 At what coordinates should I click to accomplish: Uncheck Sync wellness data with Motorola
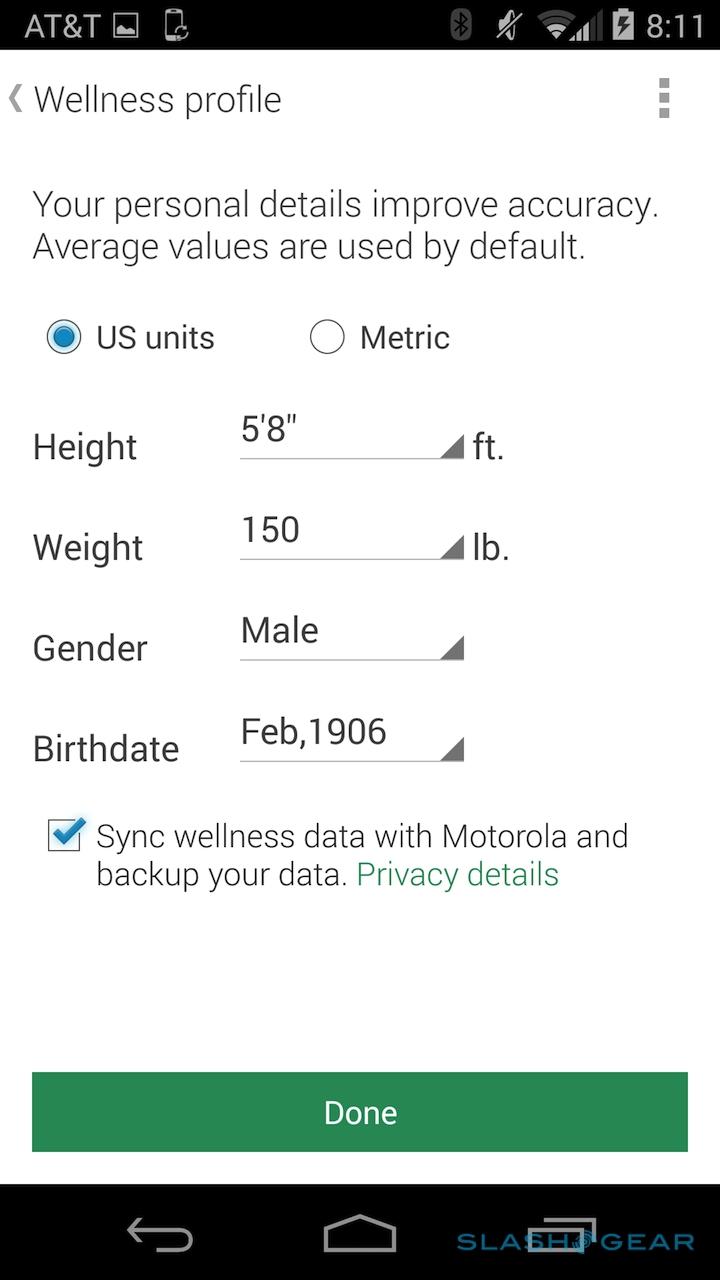(65, 835)
